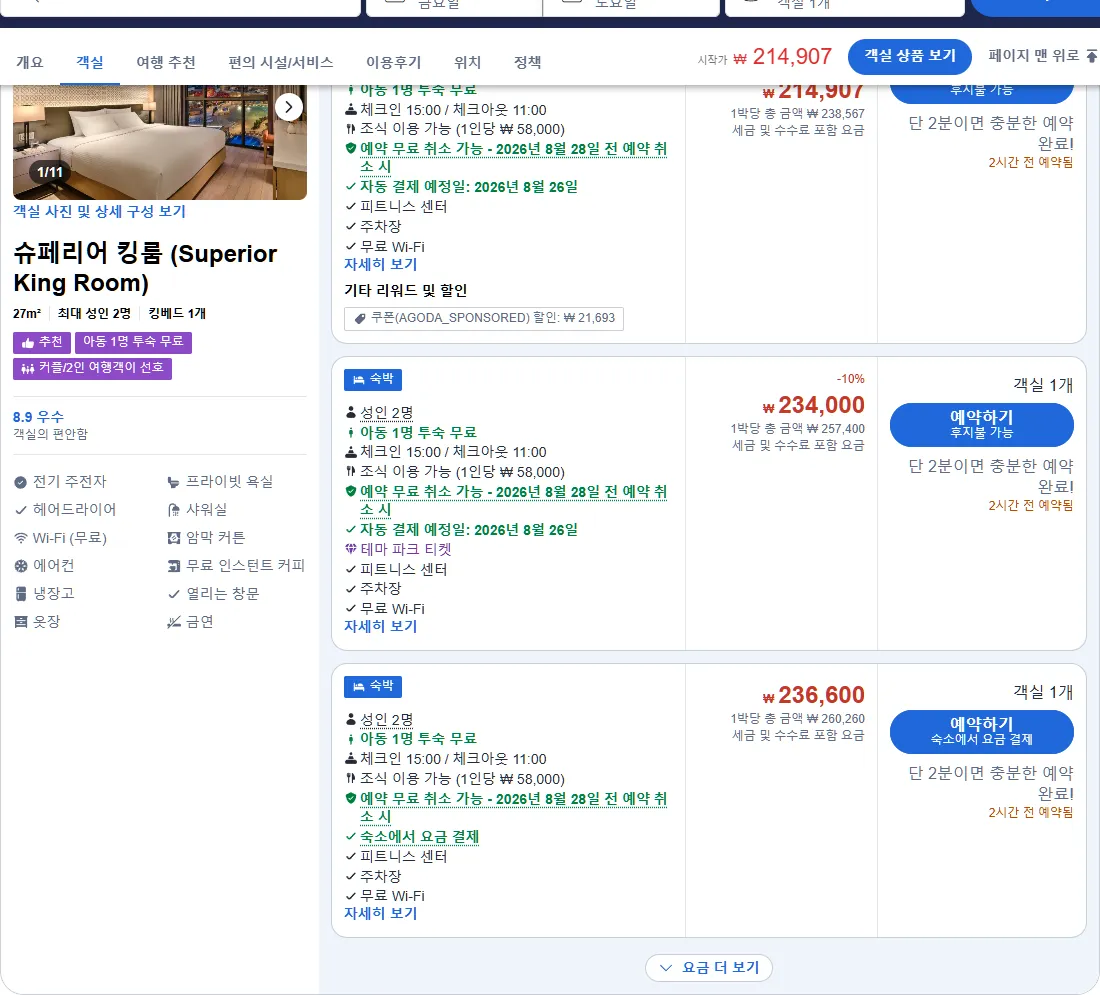
Task: Click free cancellation shield in ₩234,000 offer
Action: pyautogui.click(x=351, y=491)
